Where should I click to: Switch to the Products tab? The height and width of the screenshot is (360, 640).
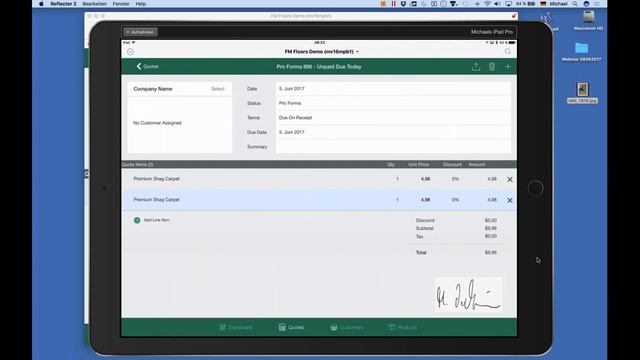(402, 327)
